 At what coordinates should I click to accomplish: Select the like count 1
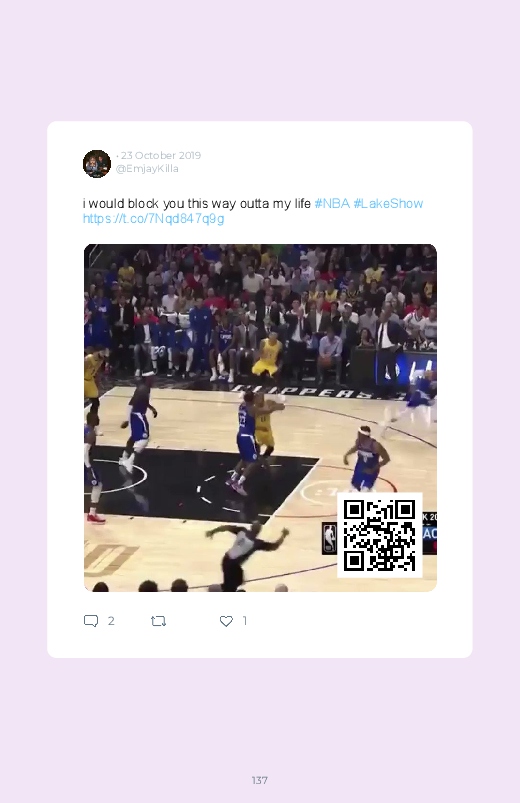point(245,621)
